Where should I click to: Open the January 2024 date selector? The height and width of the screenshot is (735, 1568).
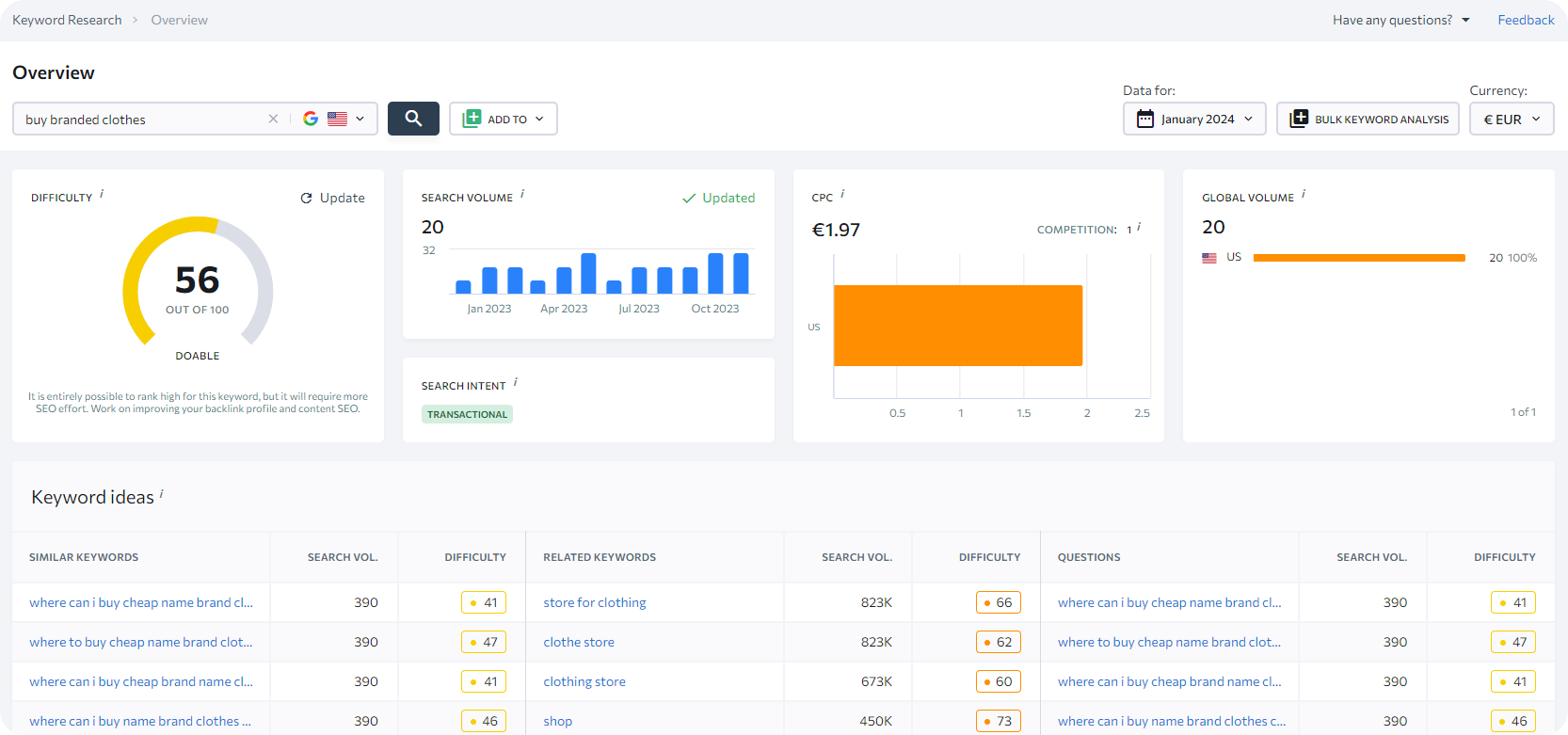tap(1194, 119)
